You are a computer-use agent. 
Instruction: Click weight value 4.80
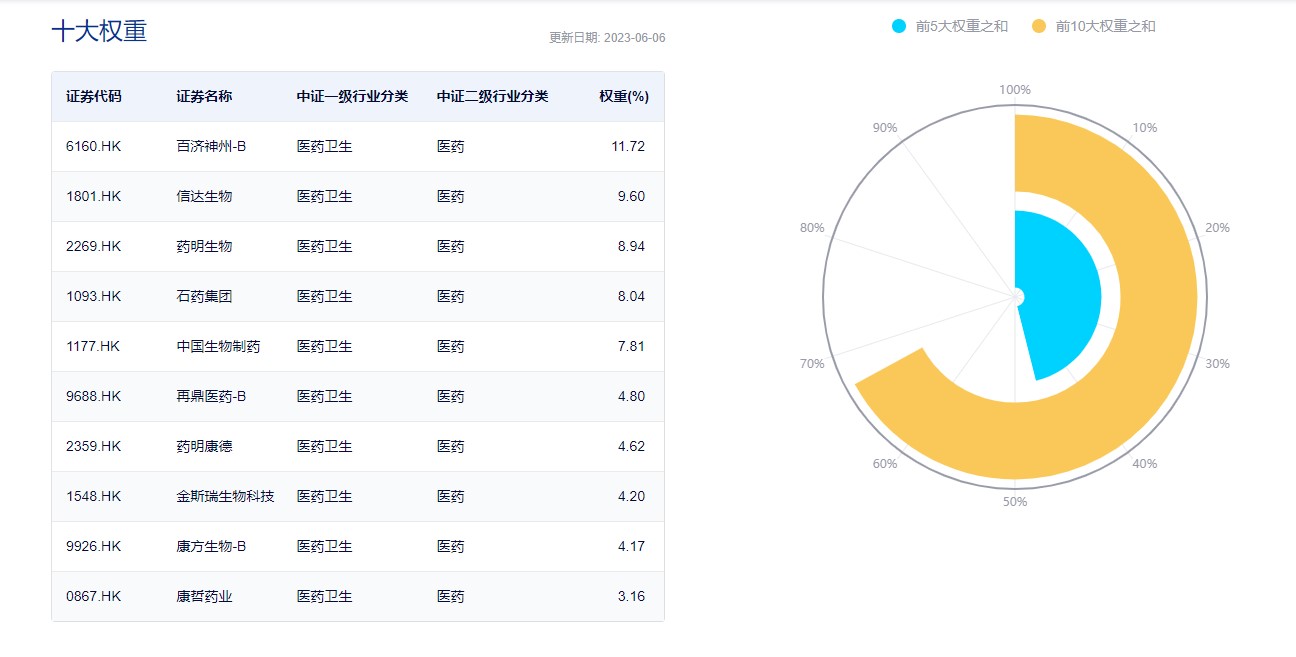pos(631,396)
